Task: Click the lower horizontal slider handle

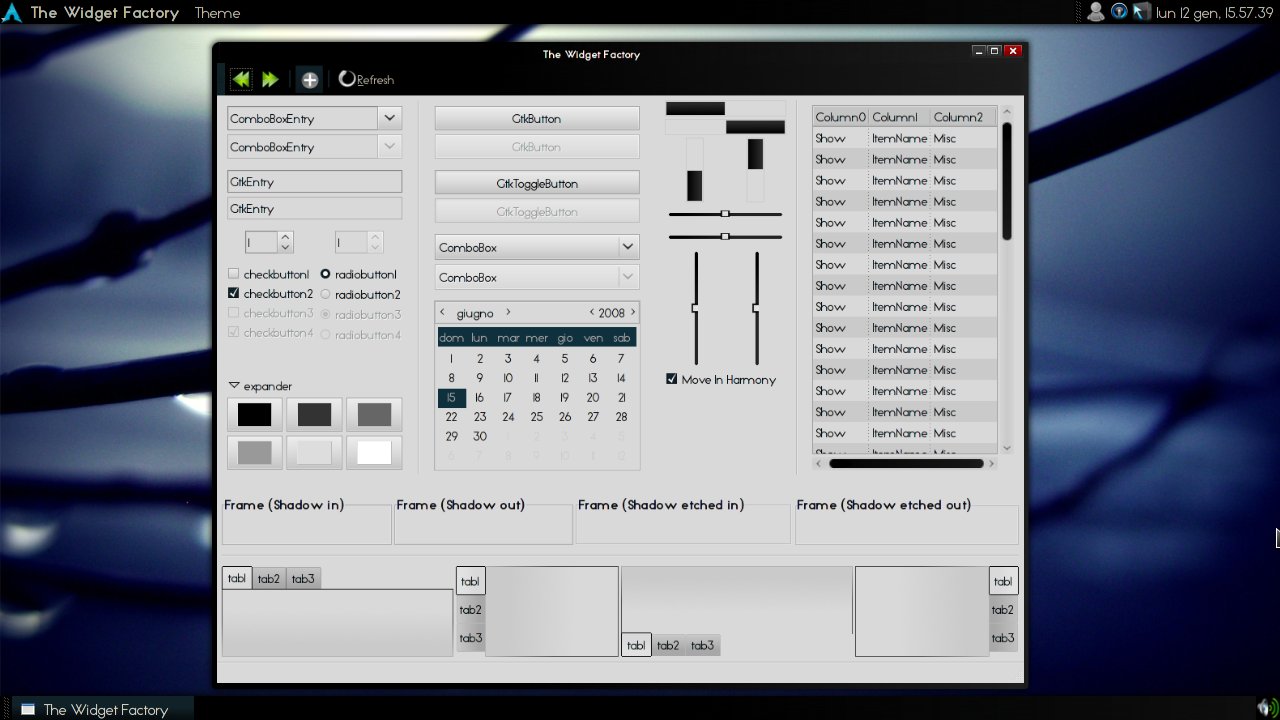Action: 725,237
